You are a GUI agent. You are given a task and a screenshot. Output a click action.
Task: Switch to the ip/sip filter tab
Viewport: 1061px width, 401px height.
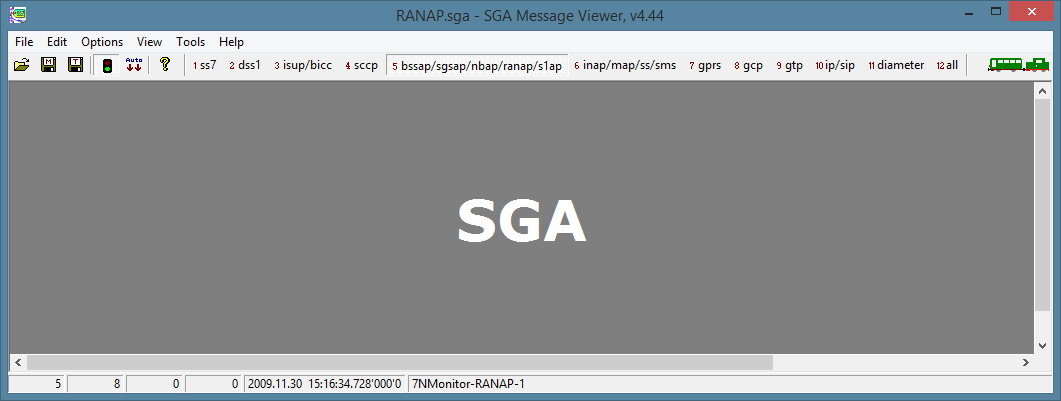coord(835,66)
